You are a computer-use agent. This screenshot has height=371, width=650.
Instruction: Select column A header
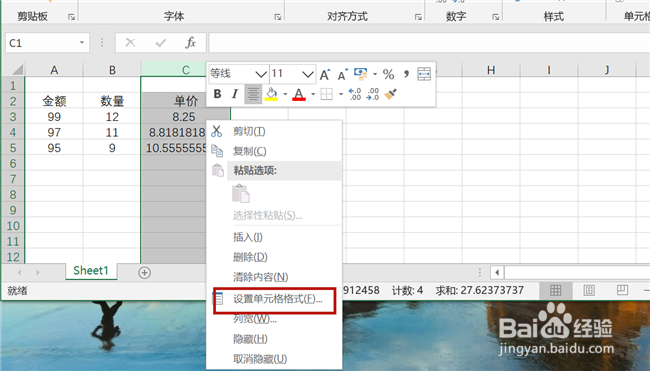coord(54,70)
